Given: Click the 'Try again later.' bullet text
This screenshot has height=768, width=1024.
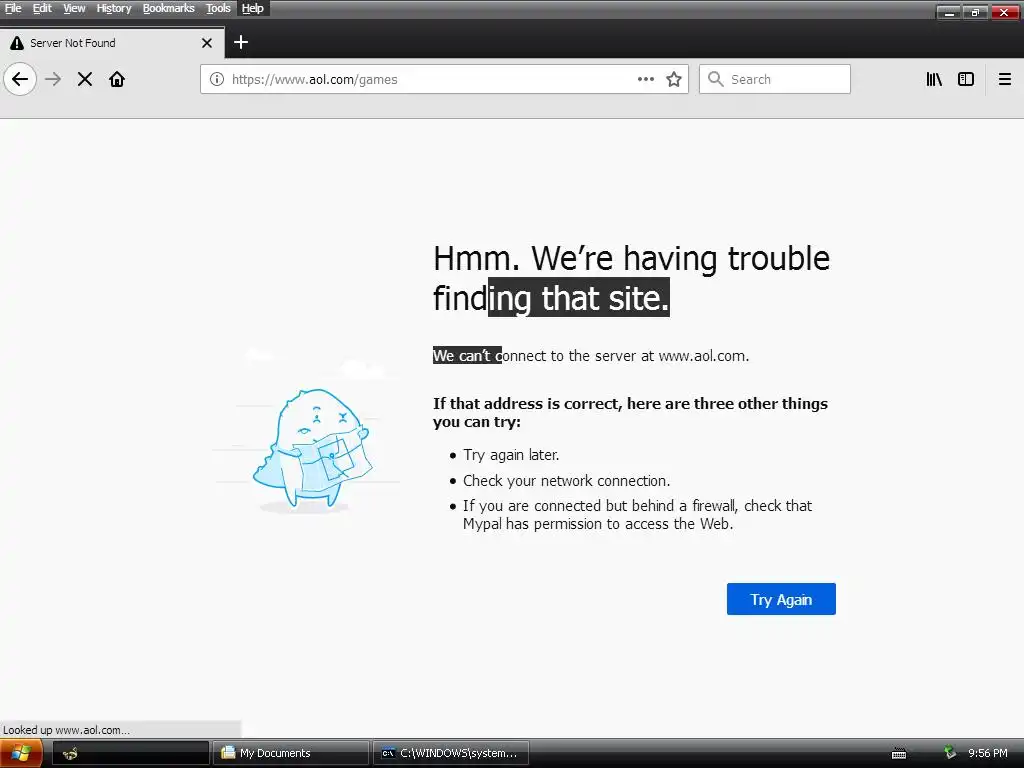Looking at the screenshot, I should (511, 455).
